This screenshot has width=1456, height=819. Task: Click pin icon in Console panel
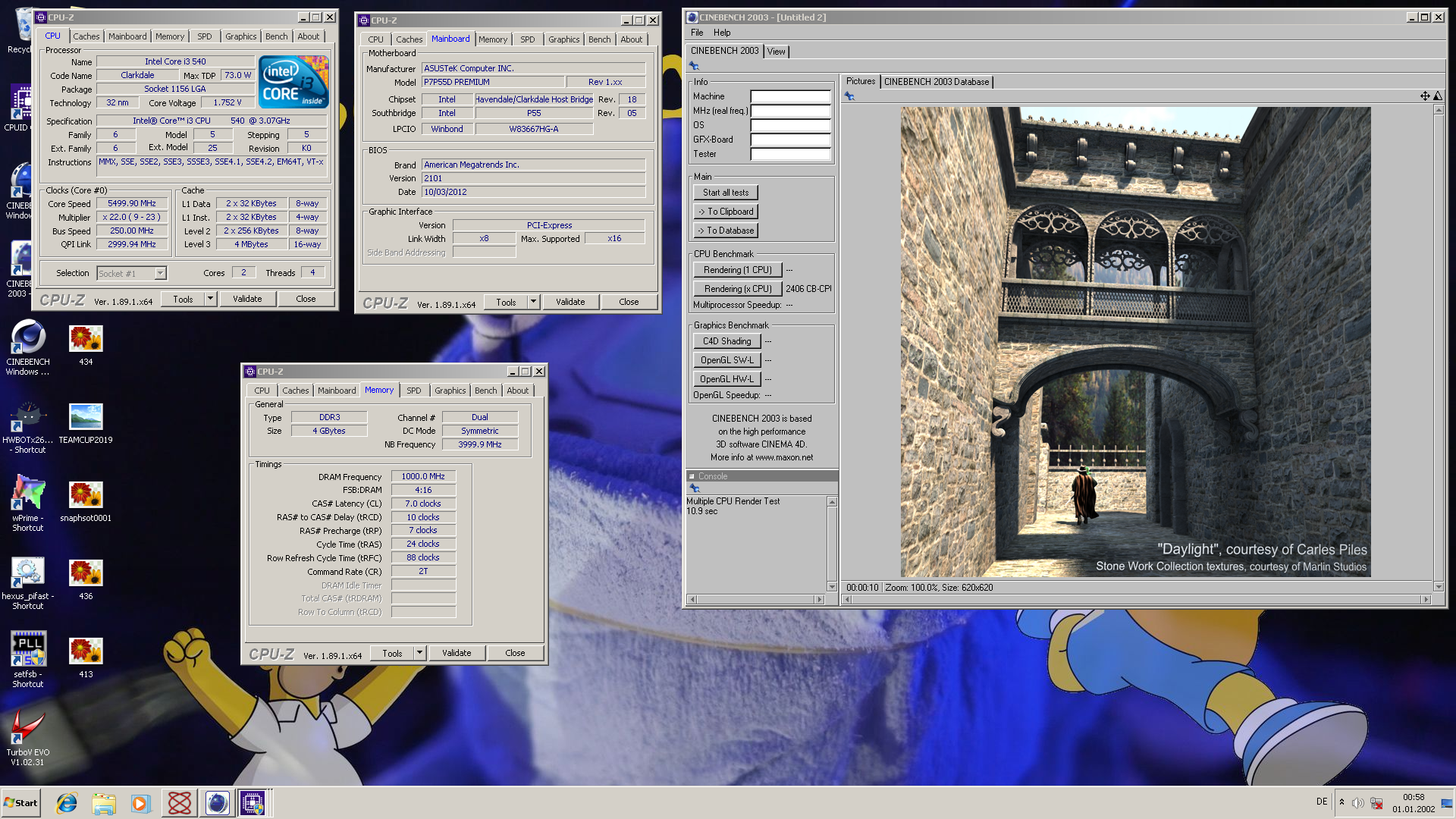pyautogui.click(x=694, y=488)
